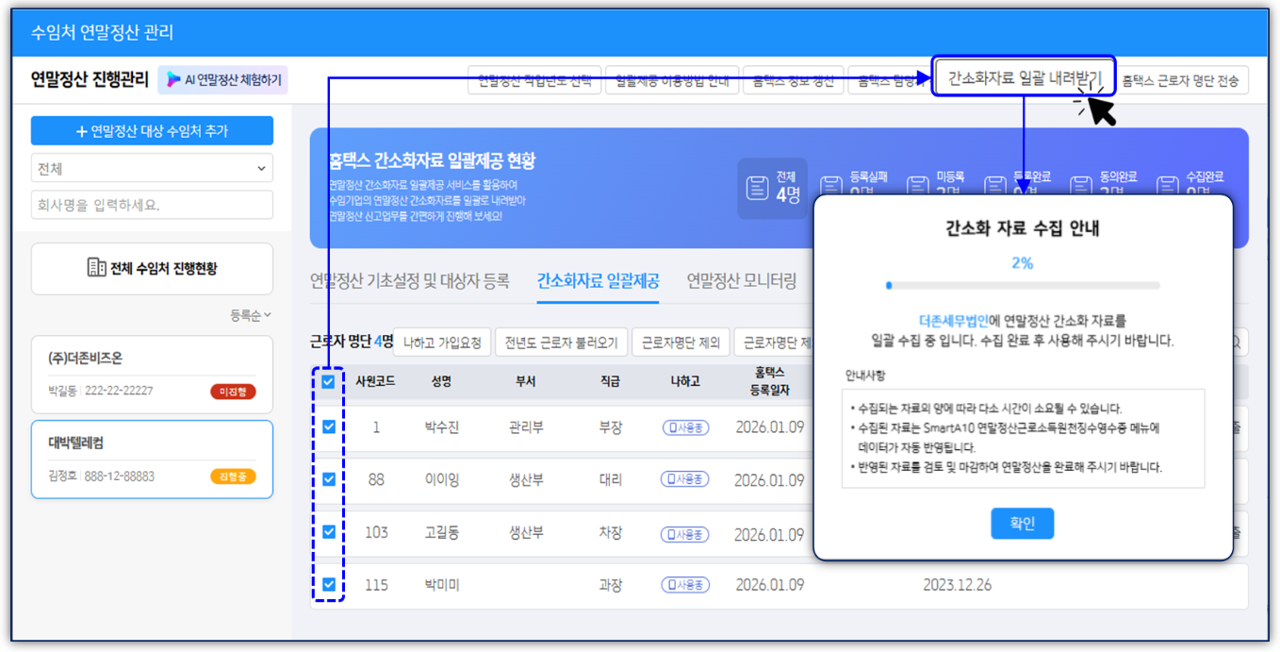Click the 홈택스 등록일자 column header
Viewport: 1280px width, 652px height.
[x=769, y=381]
